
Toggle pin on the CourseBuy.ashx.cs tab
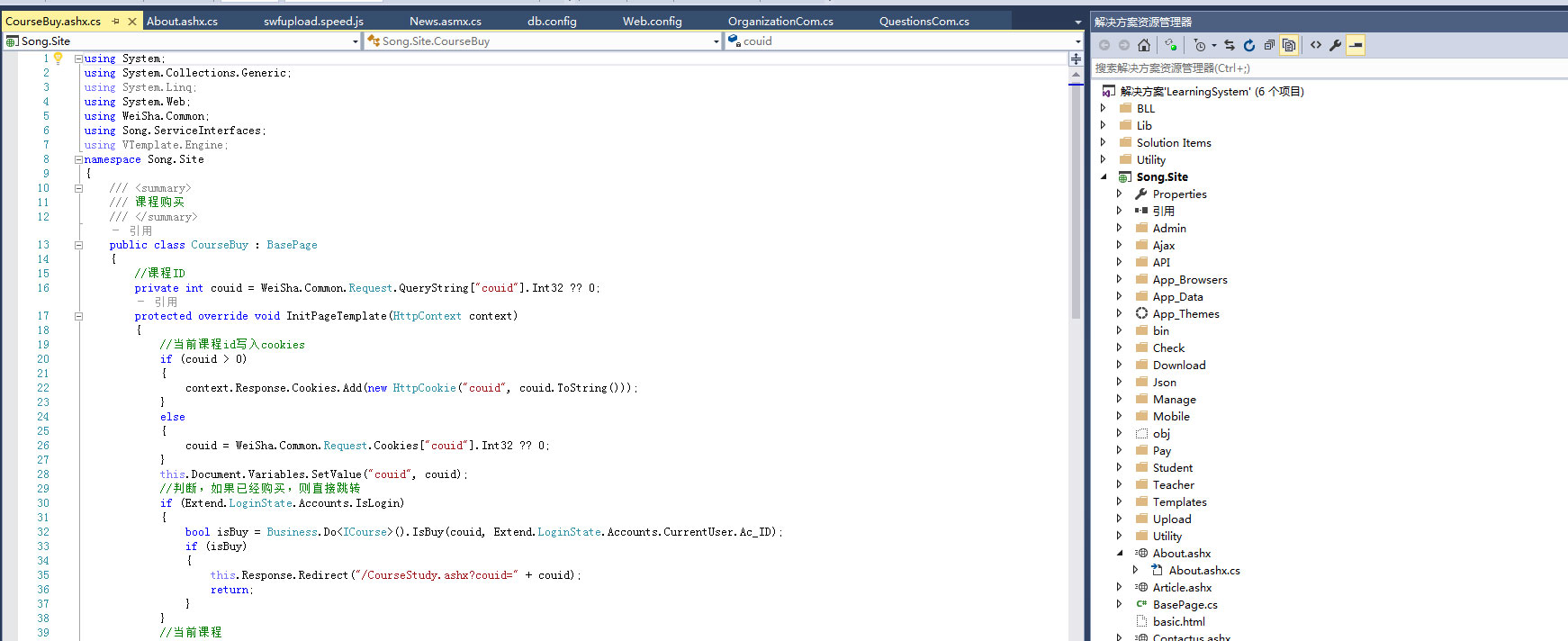tap(115, 21)
